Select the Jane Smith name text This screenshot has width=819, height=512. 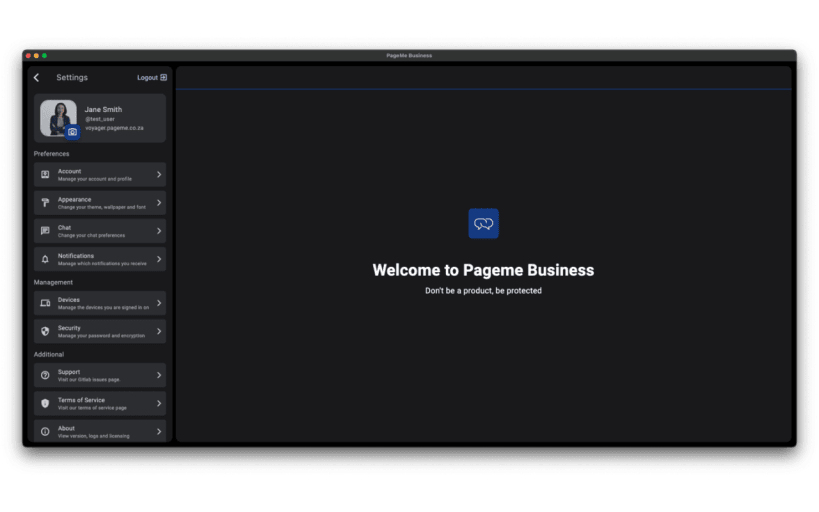[103, 109]
